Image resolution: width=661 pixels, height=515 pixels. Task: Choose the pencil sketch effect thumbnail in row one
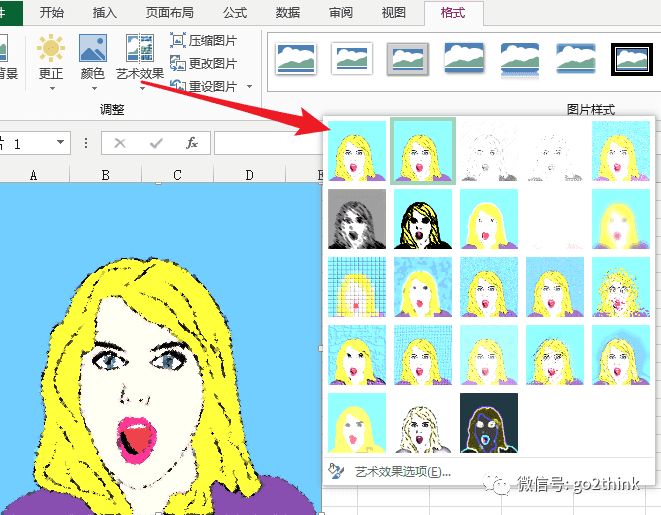point(489,151)
